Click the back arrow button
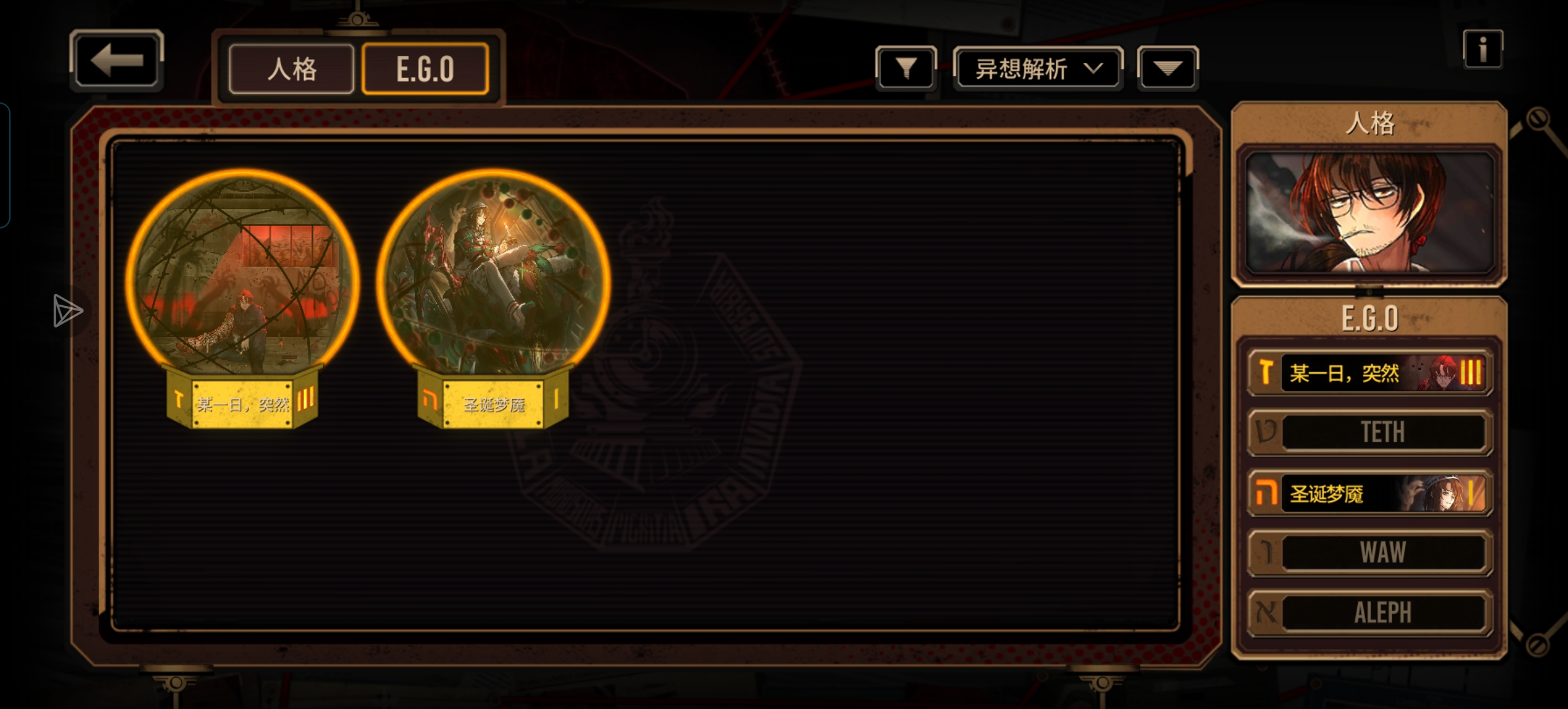Screen dimensions: 1568x709 point(116,60)
